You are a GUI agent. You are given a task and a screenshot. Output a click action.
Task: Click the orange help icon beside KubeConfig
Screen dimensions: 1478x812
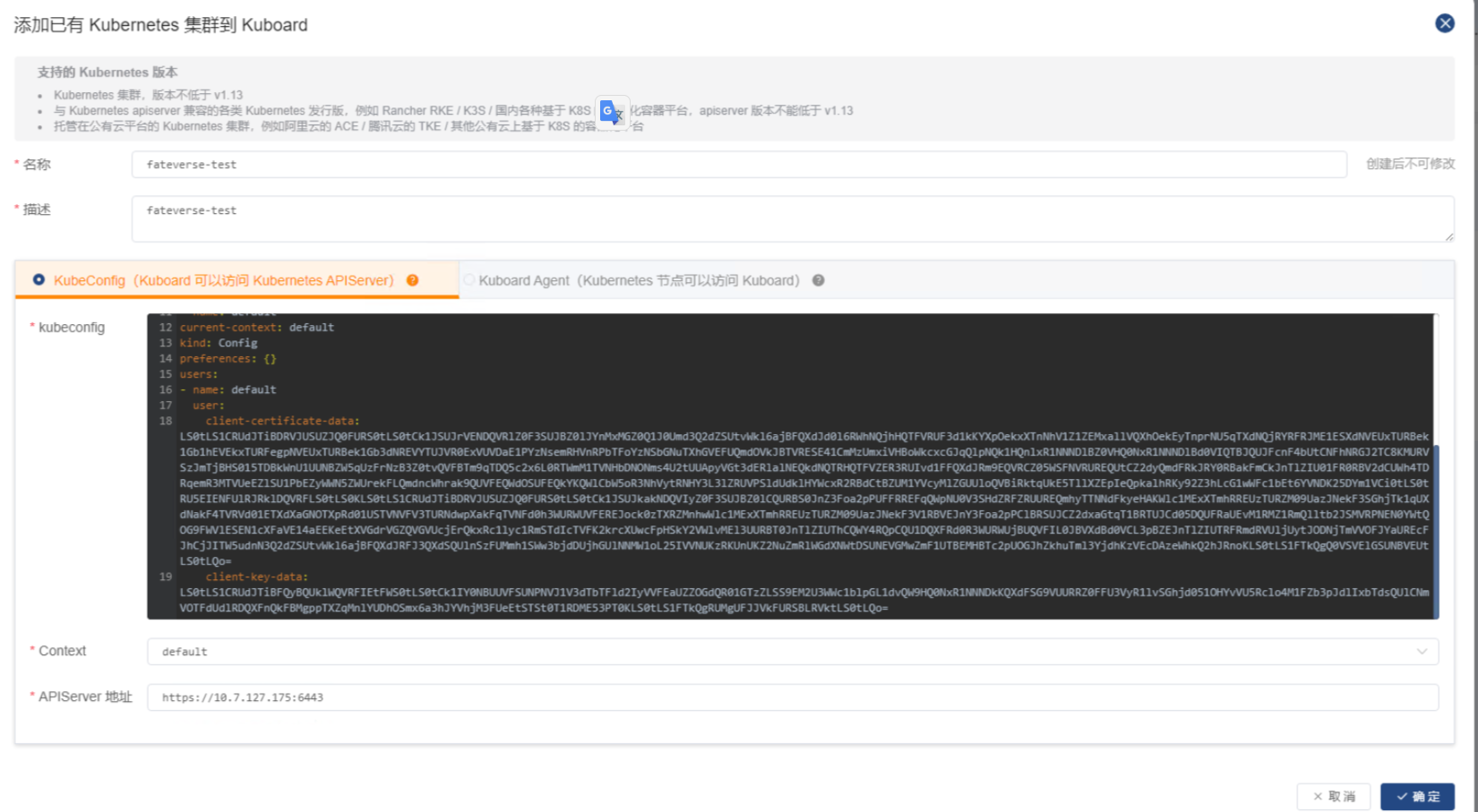412,280
